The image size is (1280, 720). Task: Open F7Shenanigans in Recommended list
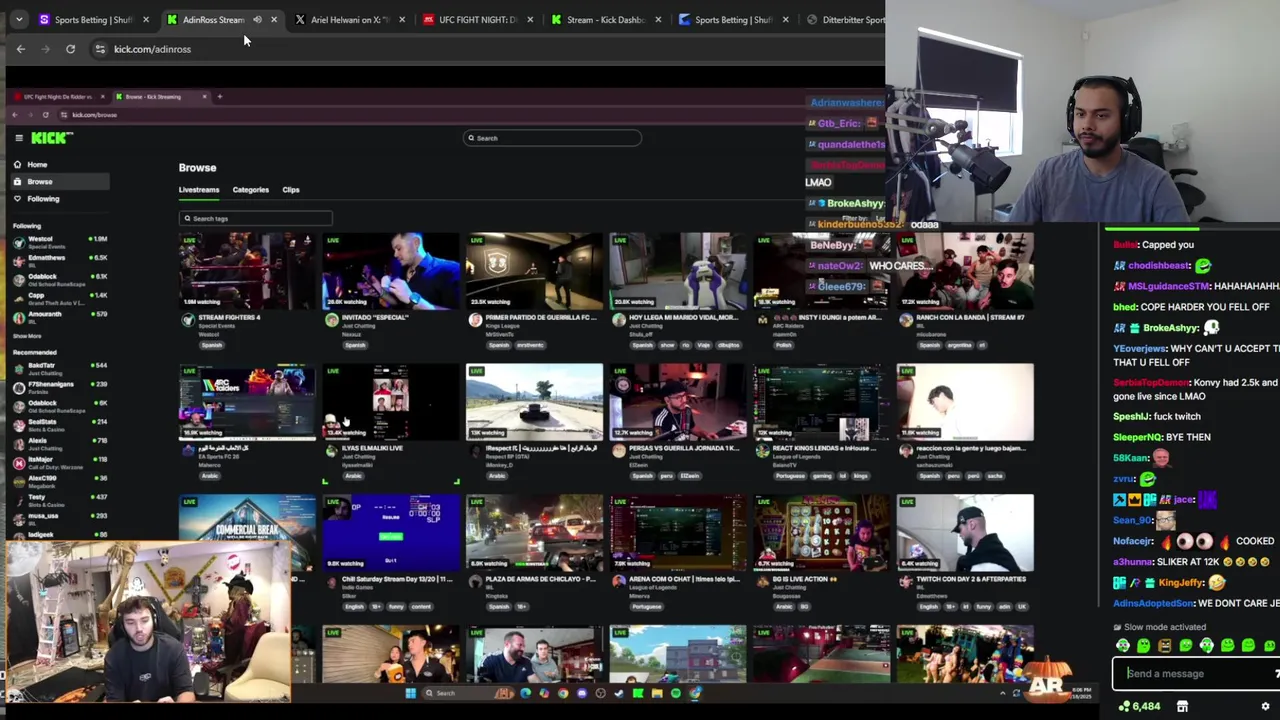[58, 387]
